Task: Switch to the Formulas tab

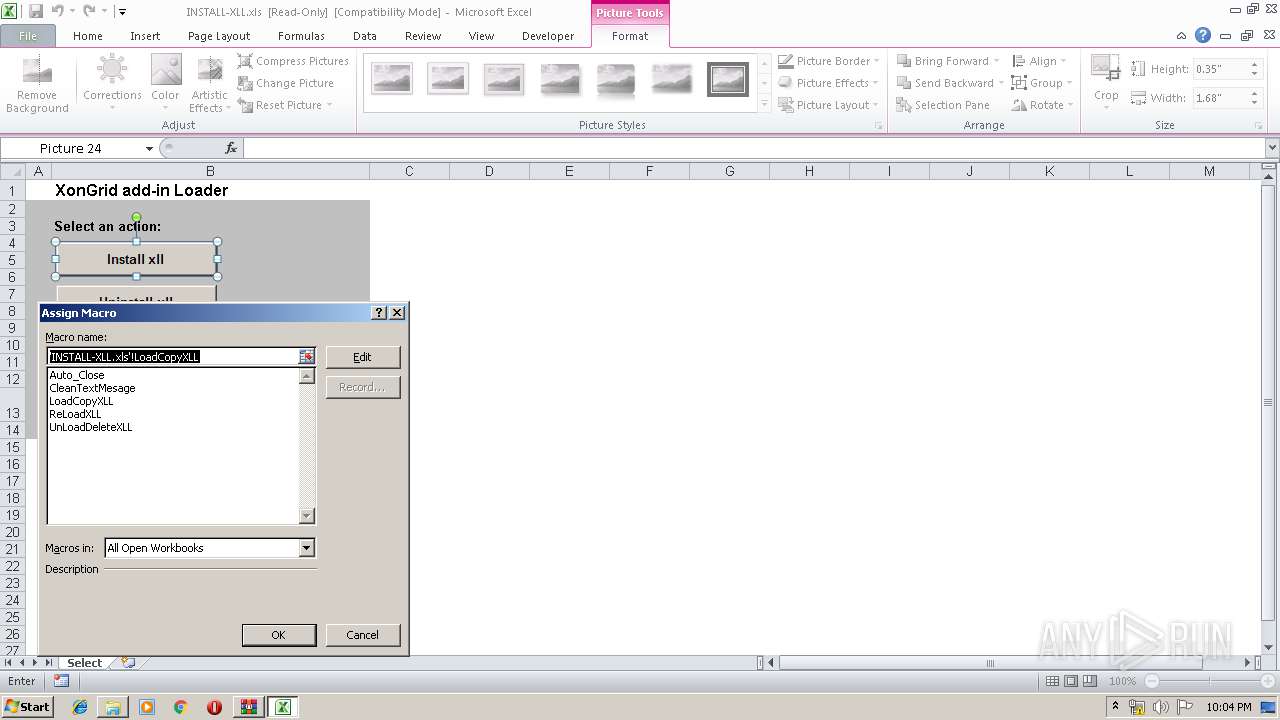Action: [x=301, y=36]
